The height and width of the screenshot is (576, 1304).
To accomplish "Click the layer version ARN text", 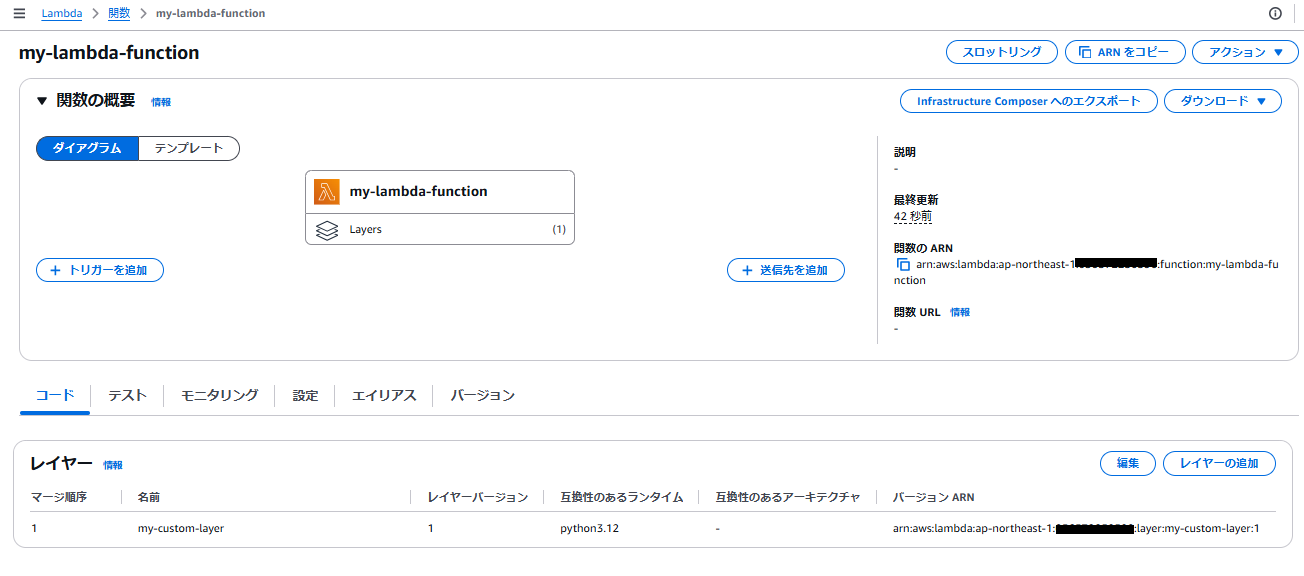I will [x=1076, y=528].
